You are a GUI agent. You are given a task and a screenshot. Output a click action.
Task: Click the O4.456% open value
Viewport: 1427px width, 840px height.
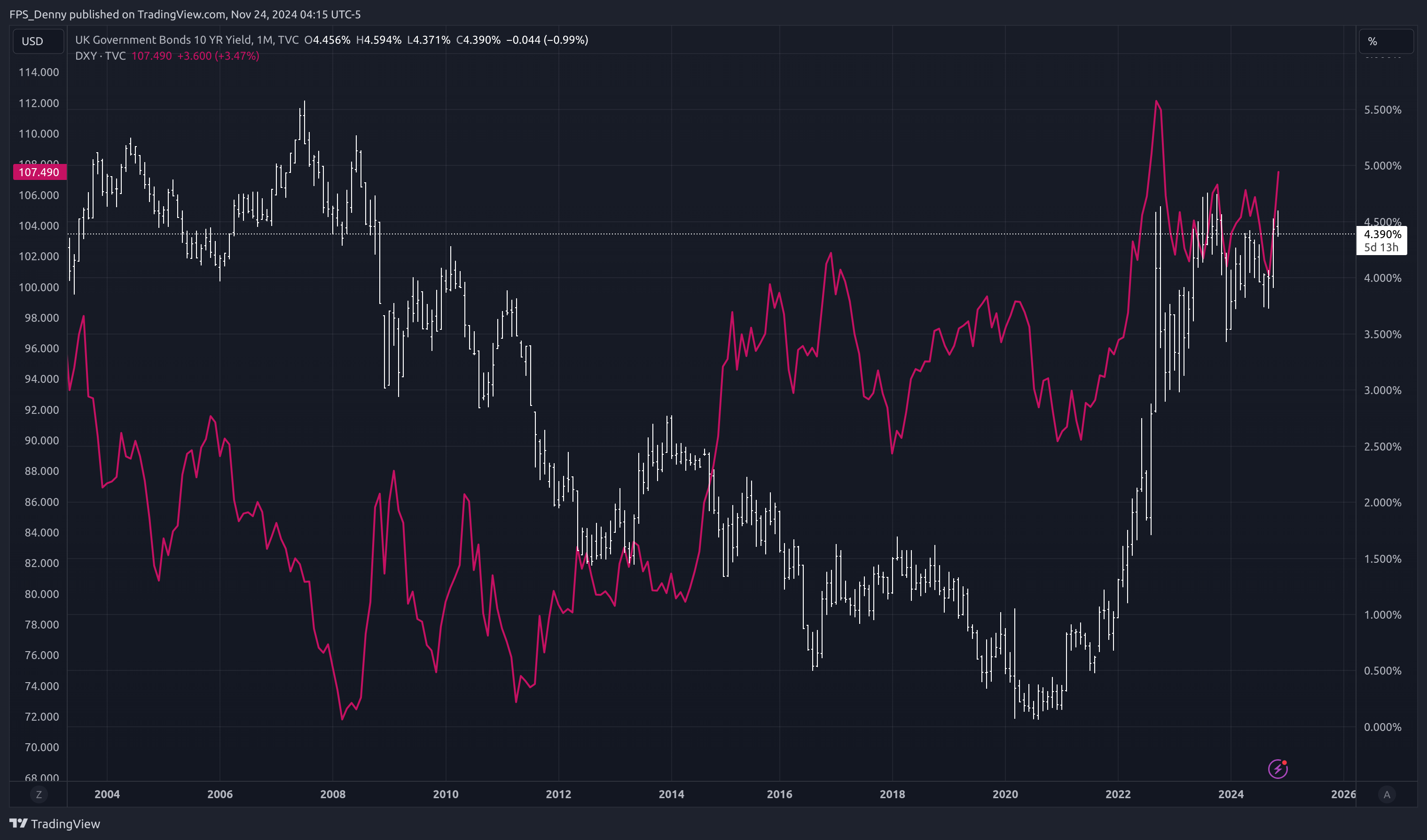click(x=327, y=39)
